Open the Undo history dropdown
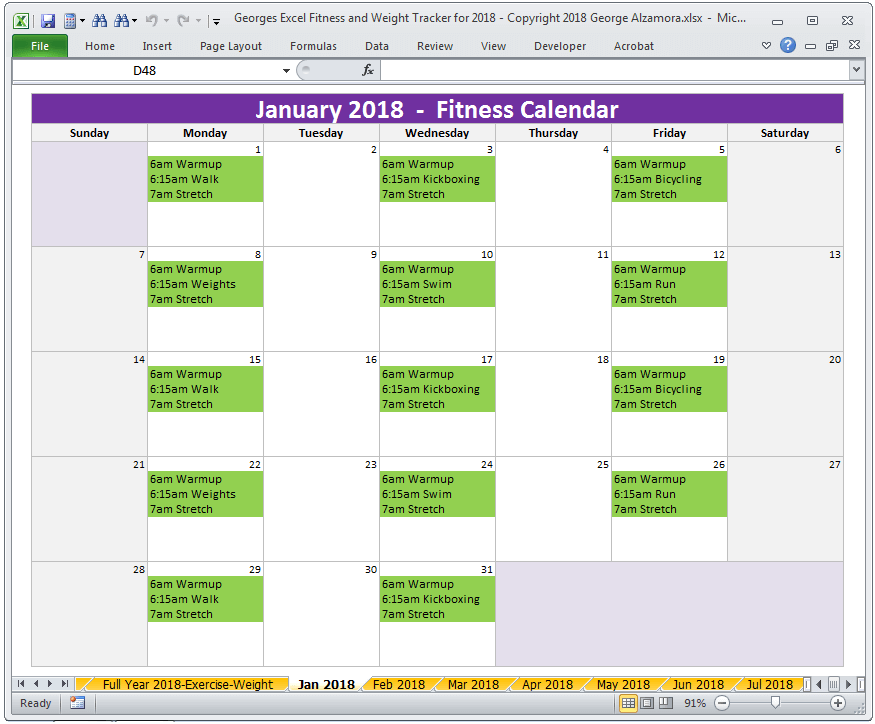This screenshot has width=875, height=724. 166,21
